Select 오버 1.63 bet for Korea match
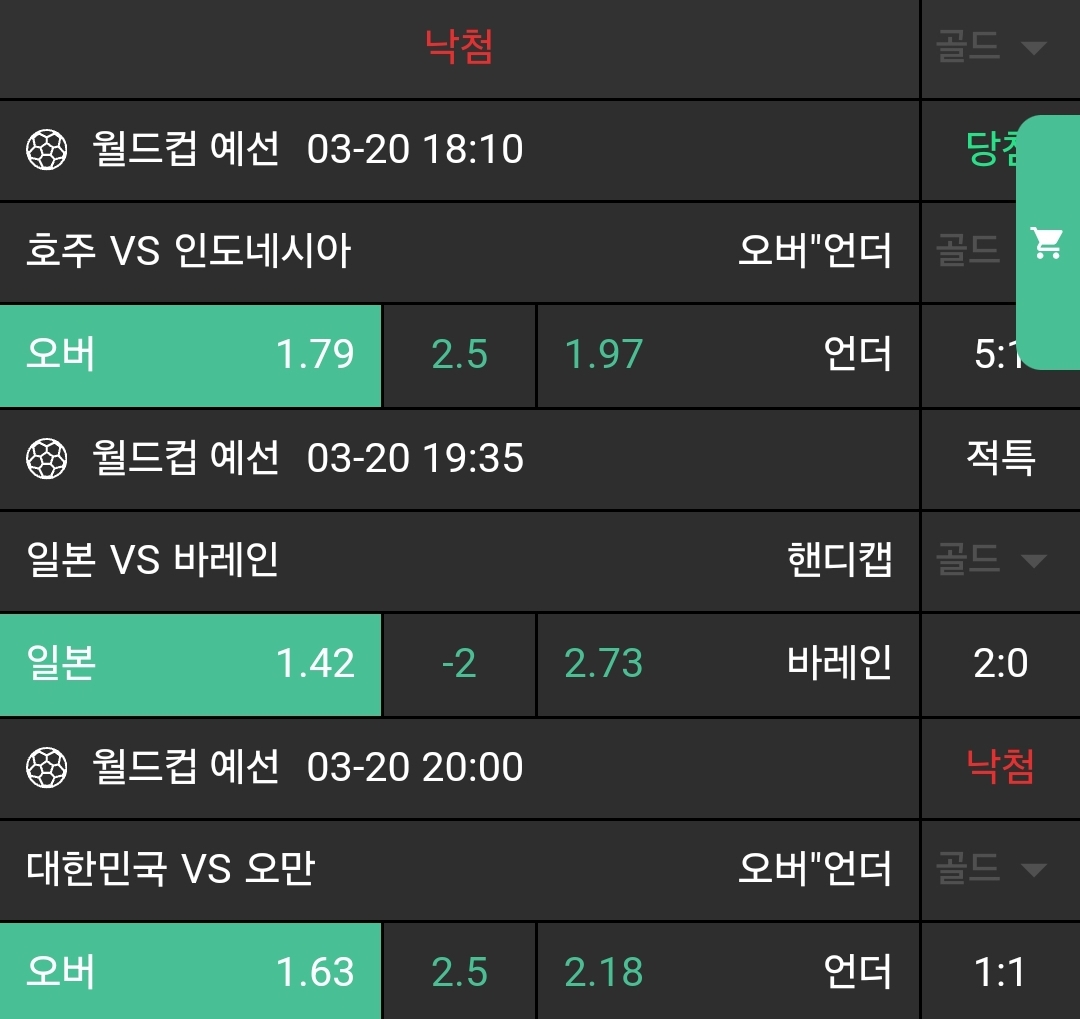Viewport: 1080px width, 1019px height. point(190,972)
